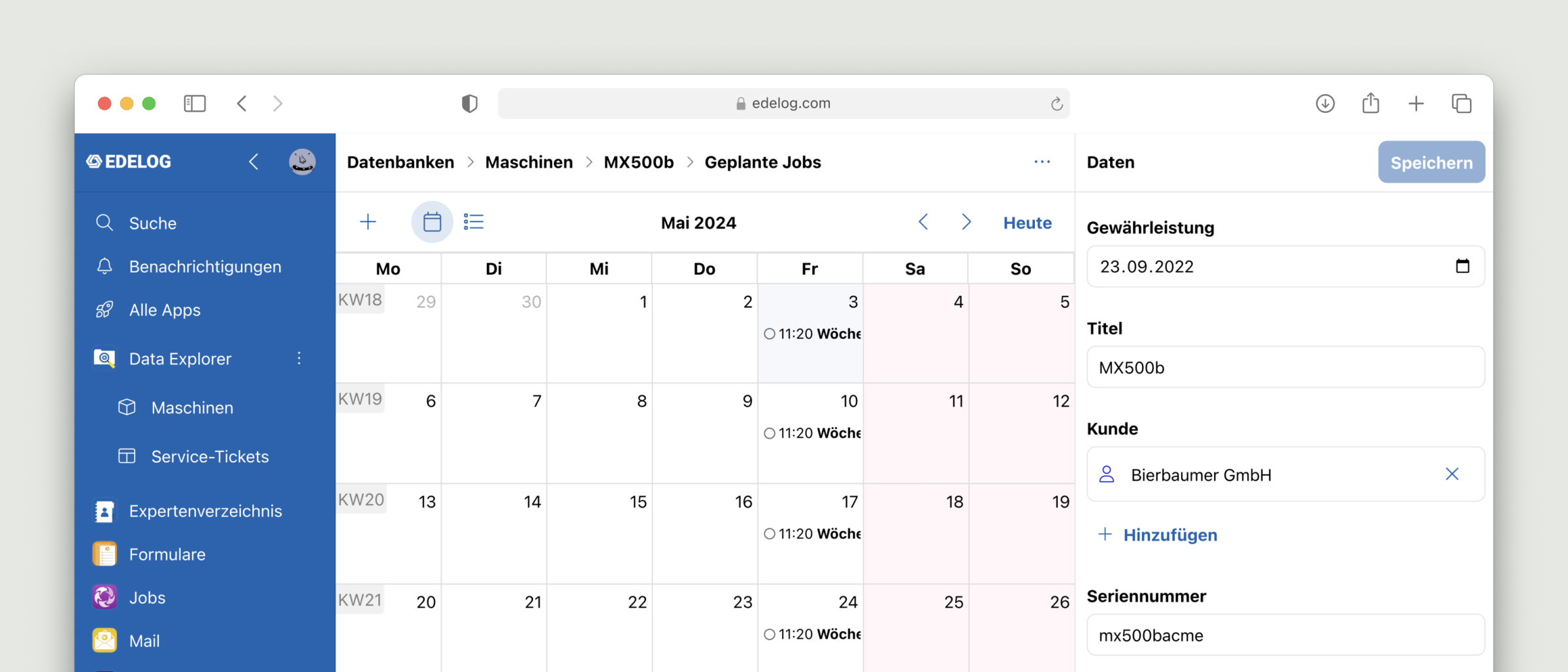Click the Seriennummer input field
1568x672 pixels.
[1286, 635]
